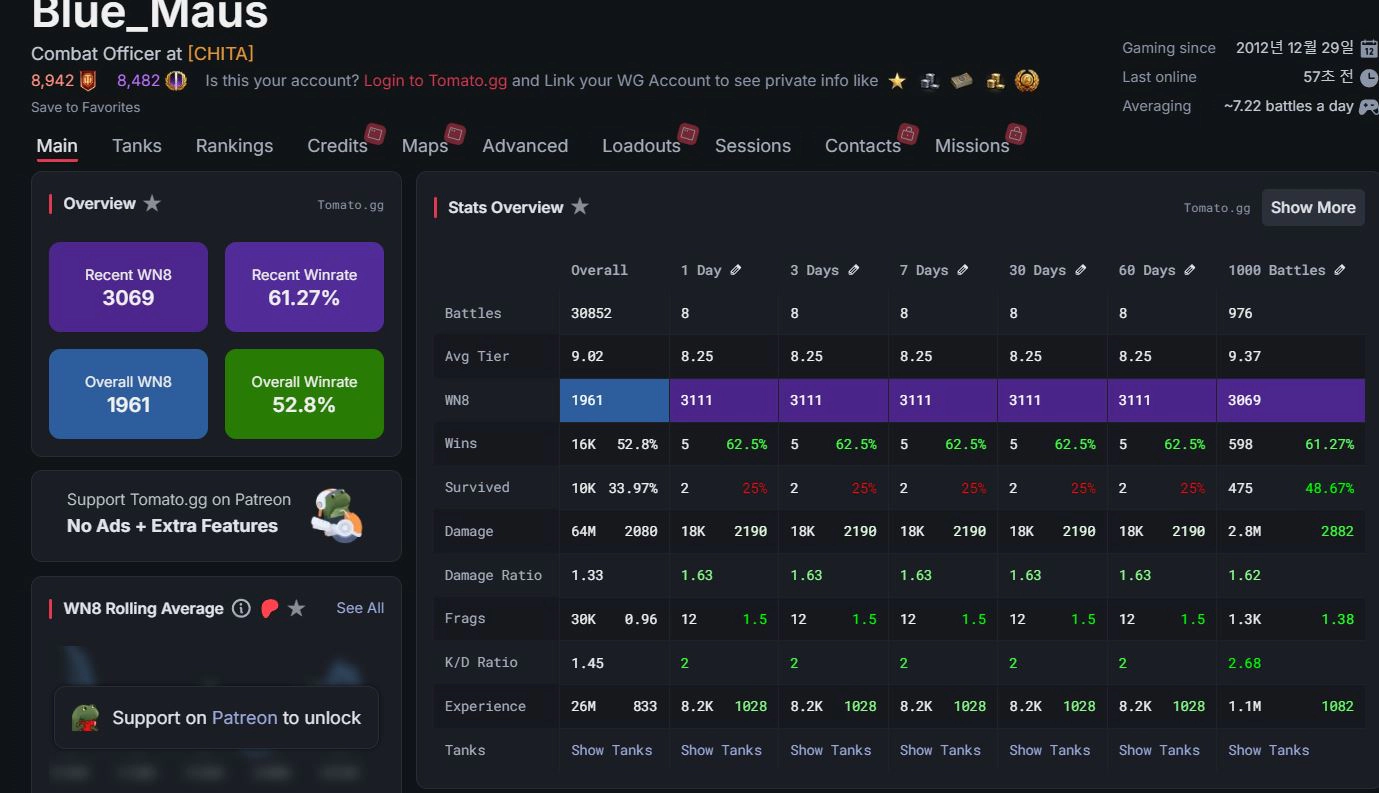Viewport: 1379px width, 793px height.
Task: Edit the 30 Days column with pencil icon
Action: point(1081,270)
